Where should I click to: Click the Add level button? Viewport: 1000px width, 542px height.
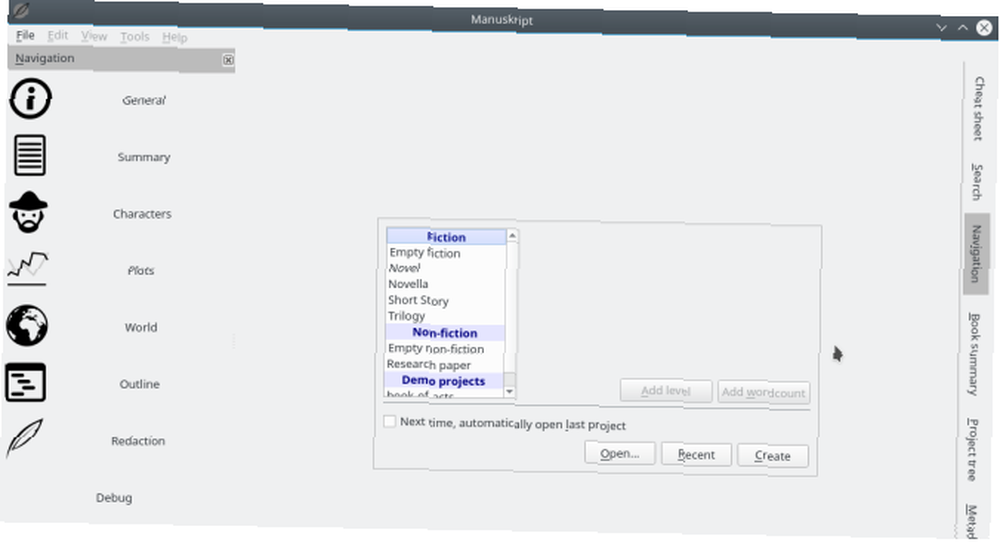pyautogui.click(x=666, y=391)
